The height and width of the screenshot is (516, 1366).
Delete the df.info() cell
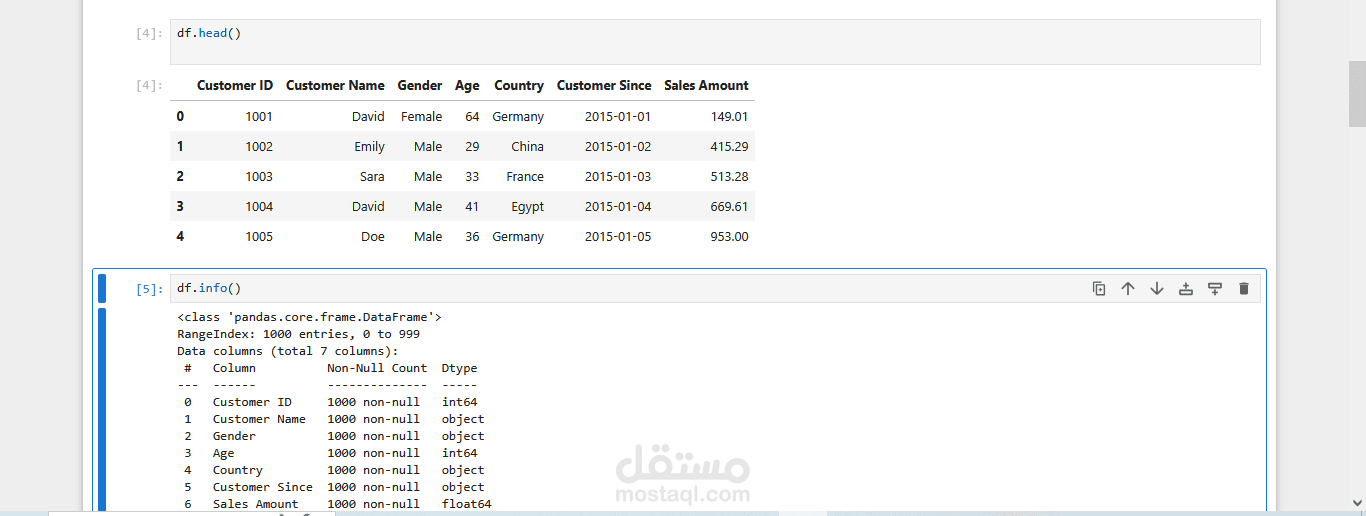[1244, 289]
